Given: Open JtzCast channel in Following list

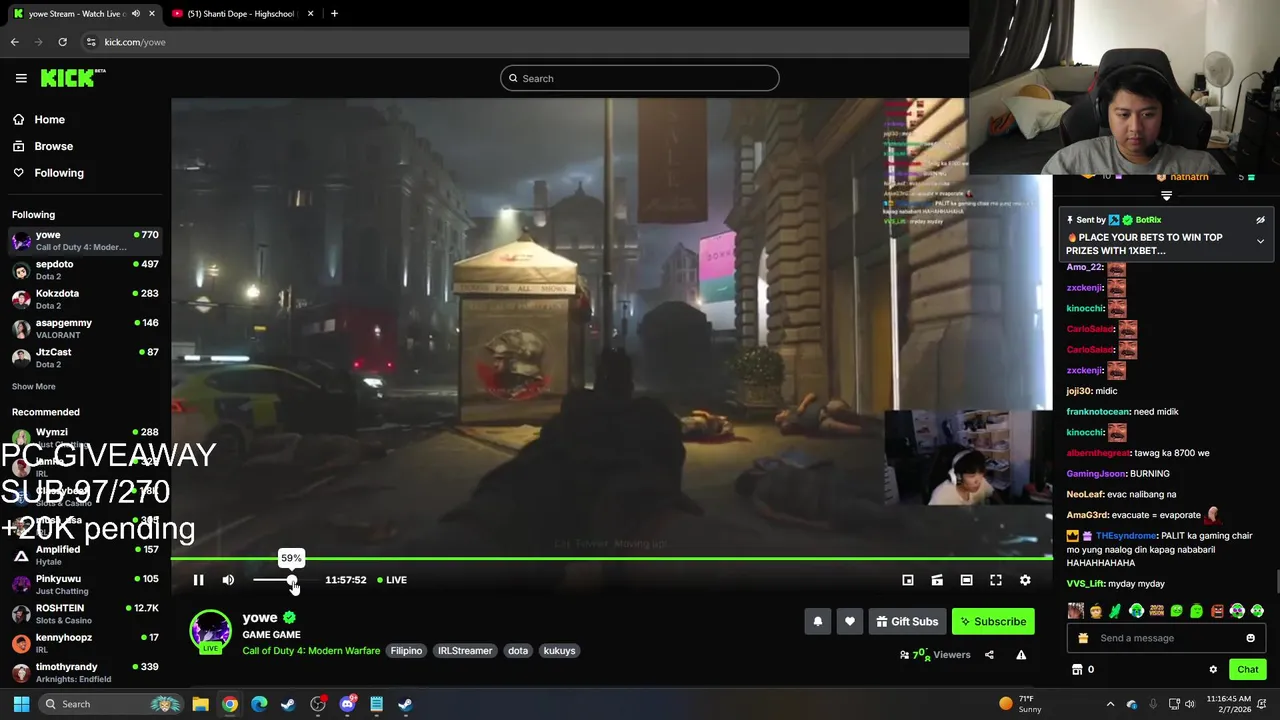Looking at the screenshot, I should pos(85,357).
